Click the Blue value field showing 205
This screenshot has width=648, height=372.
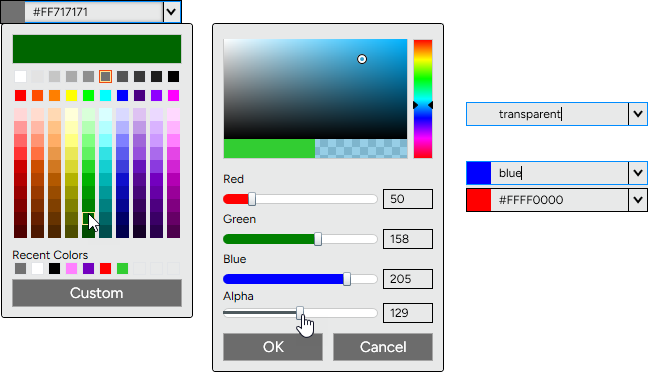[x=408, y=279]
